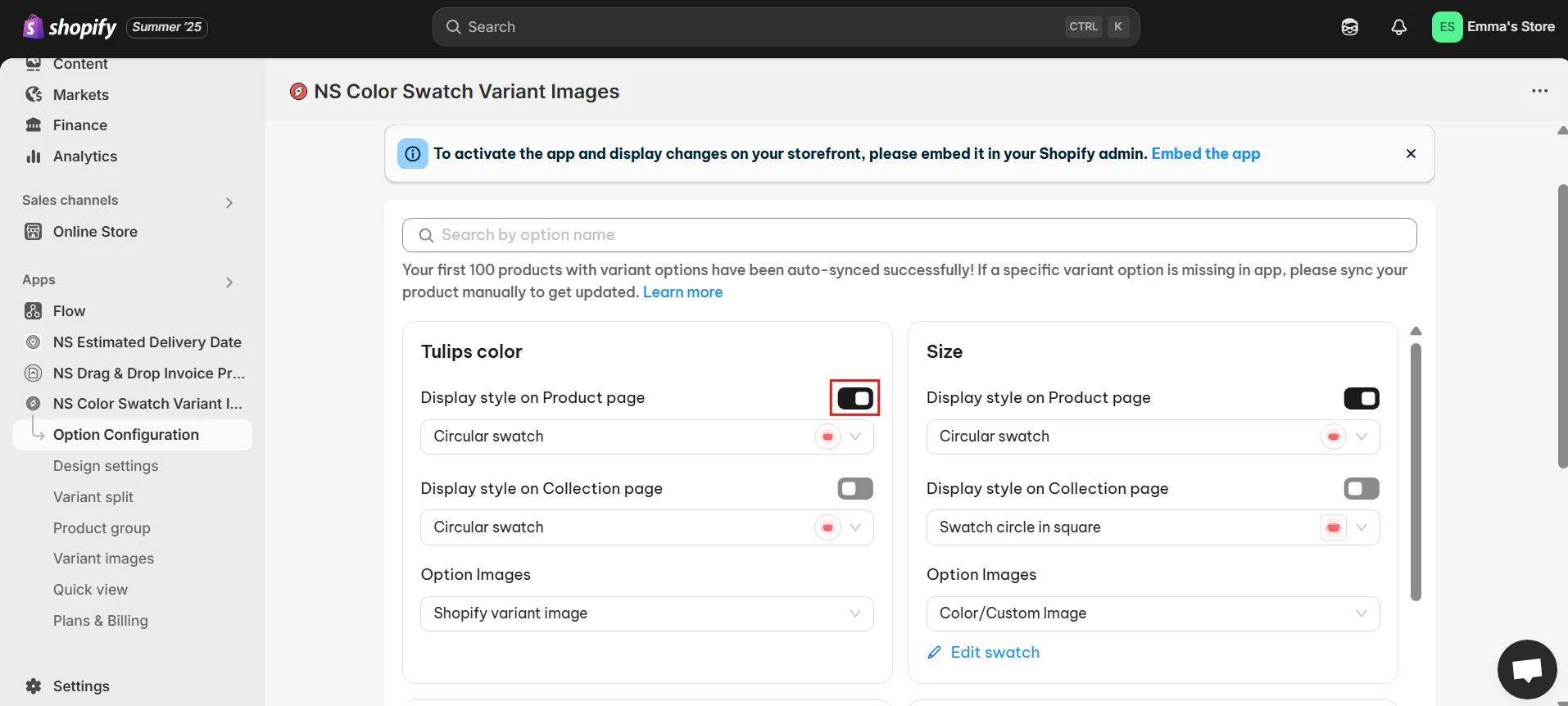Click the magnifier in option name search
Image resolution: width=1568 pixels, height=706 pixels.
426,236
